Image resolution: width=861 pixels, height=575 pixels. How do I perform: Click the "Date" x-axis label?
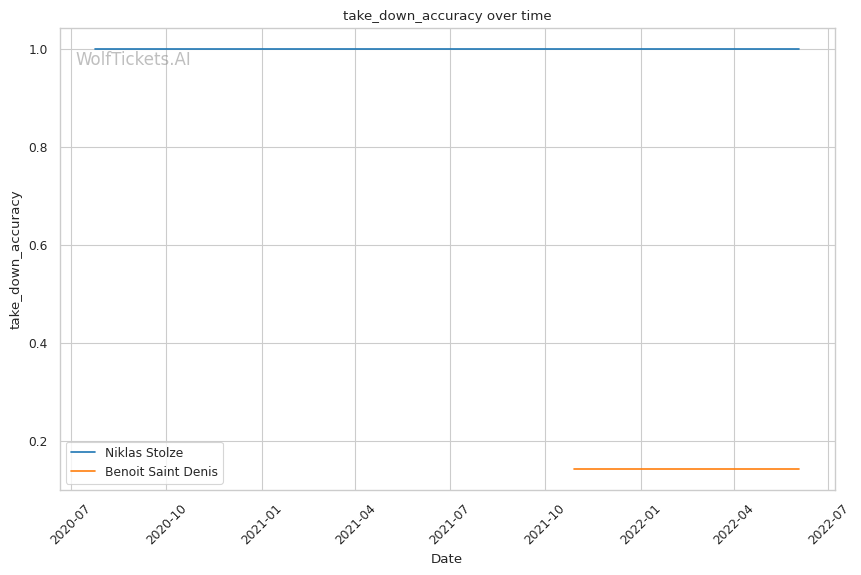(446, 558)
